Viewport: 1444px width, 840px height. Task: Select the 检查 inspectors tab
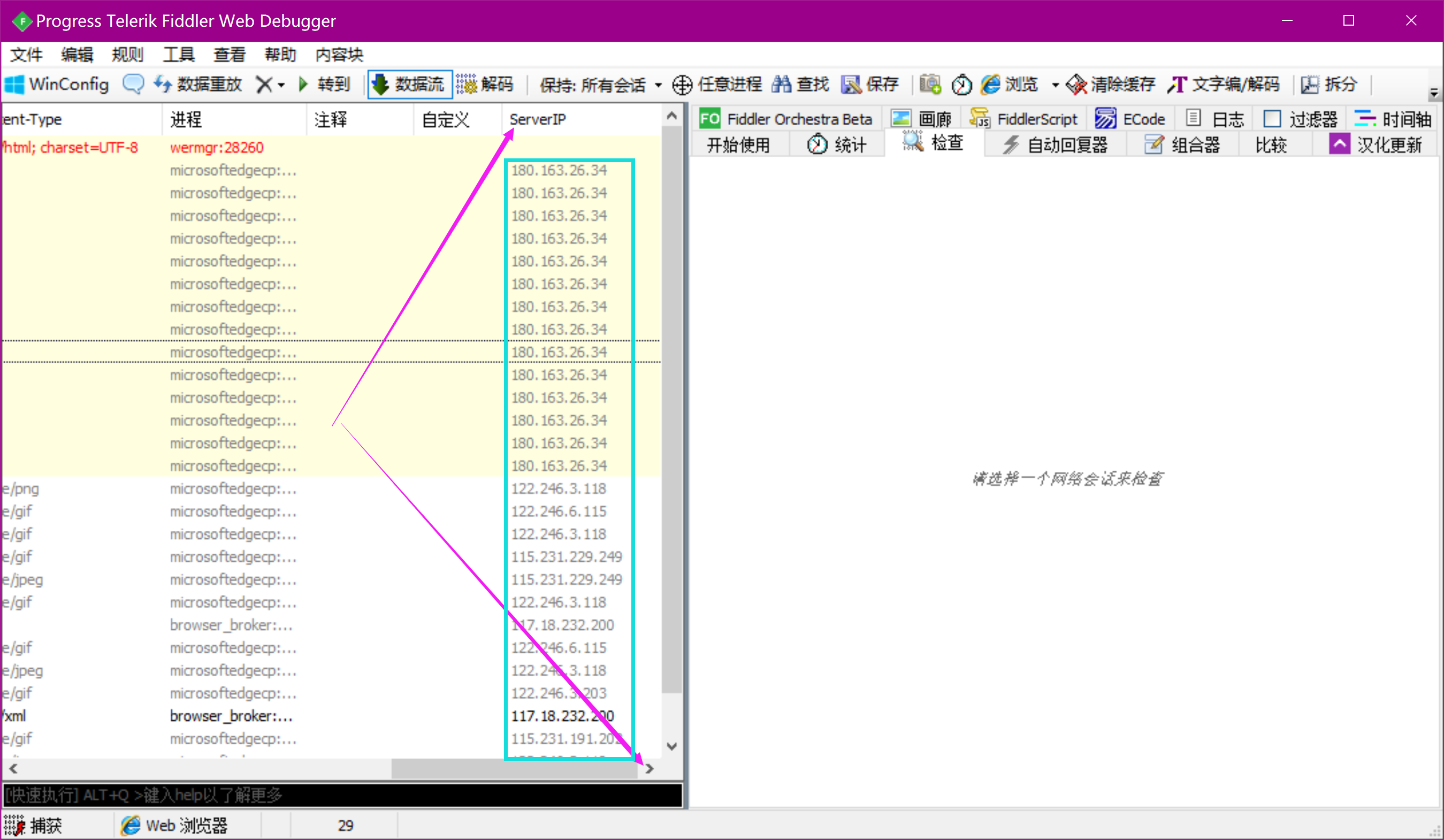934,143
